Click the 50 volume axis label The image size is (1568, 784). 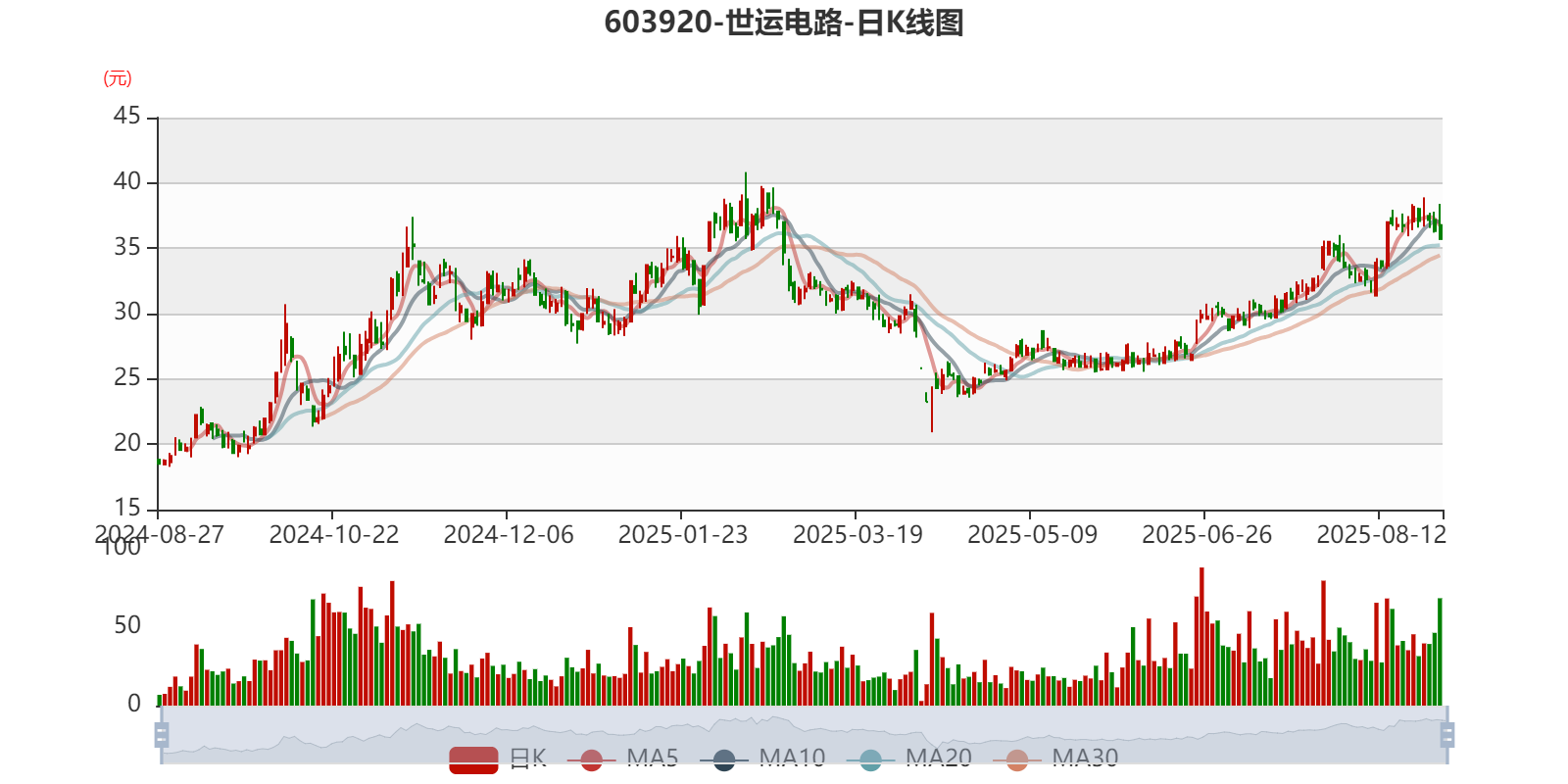[127, 625]
